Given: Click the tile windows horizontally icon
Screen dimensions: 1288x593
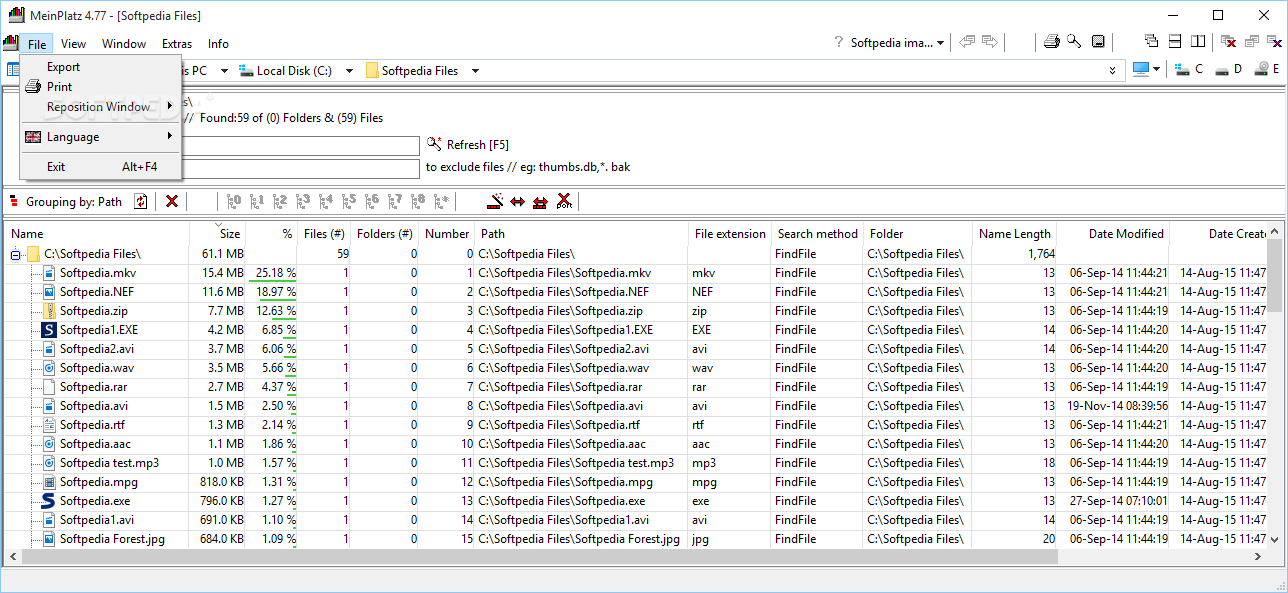Looking at the screenshot, I should pos(1175,42).
